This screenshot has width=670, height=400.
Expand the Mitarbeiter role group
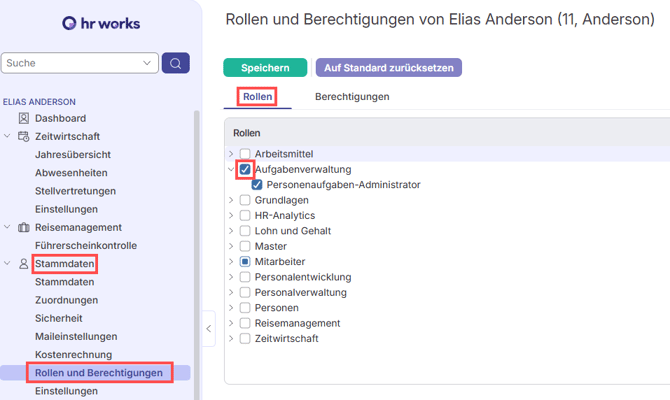[x=231, y=262]
